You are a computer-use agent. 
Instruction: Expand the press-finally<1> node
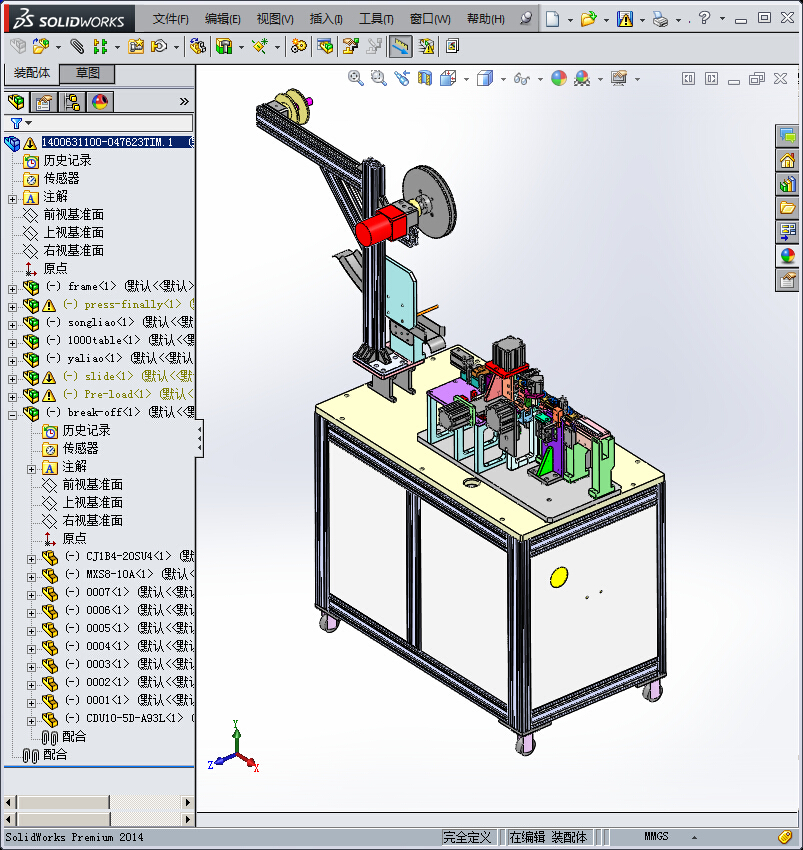pyautogui.click(x=12, y=307)
